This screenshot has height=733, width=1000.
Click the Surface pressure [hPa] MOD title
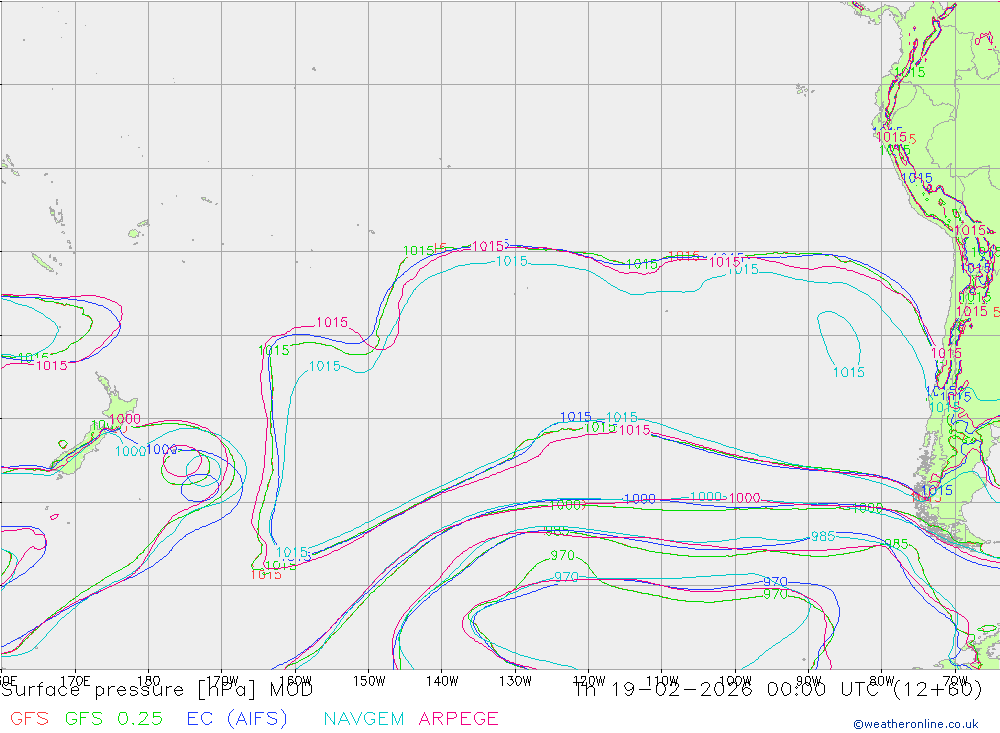click(157, 690)
